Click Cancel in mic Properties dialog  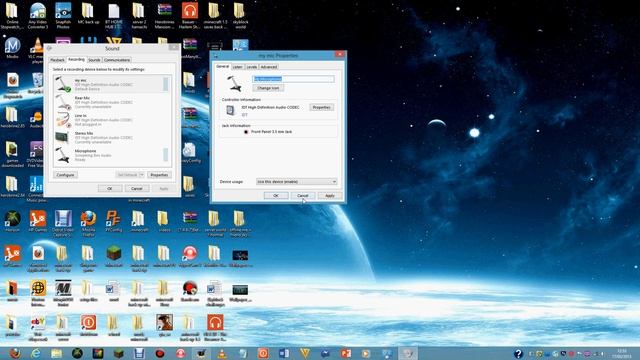pyautogui.click(x=302, y=196)
